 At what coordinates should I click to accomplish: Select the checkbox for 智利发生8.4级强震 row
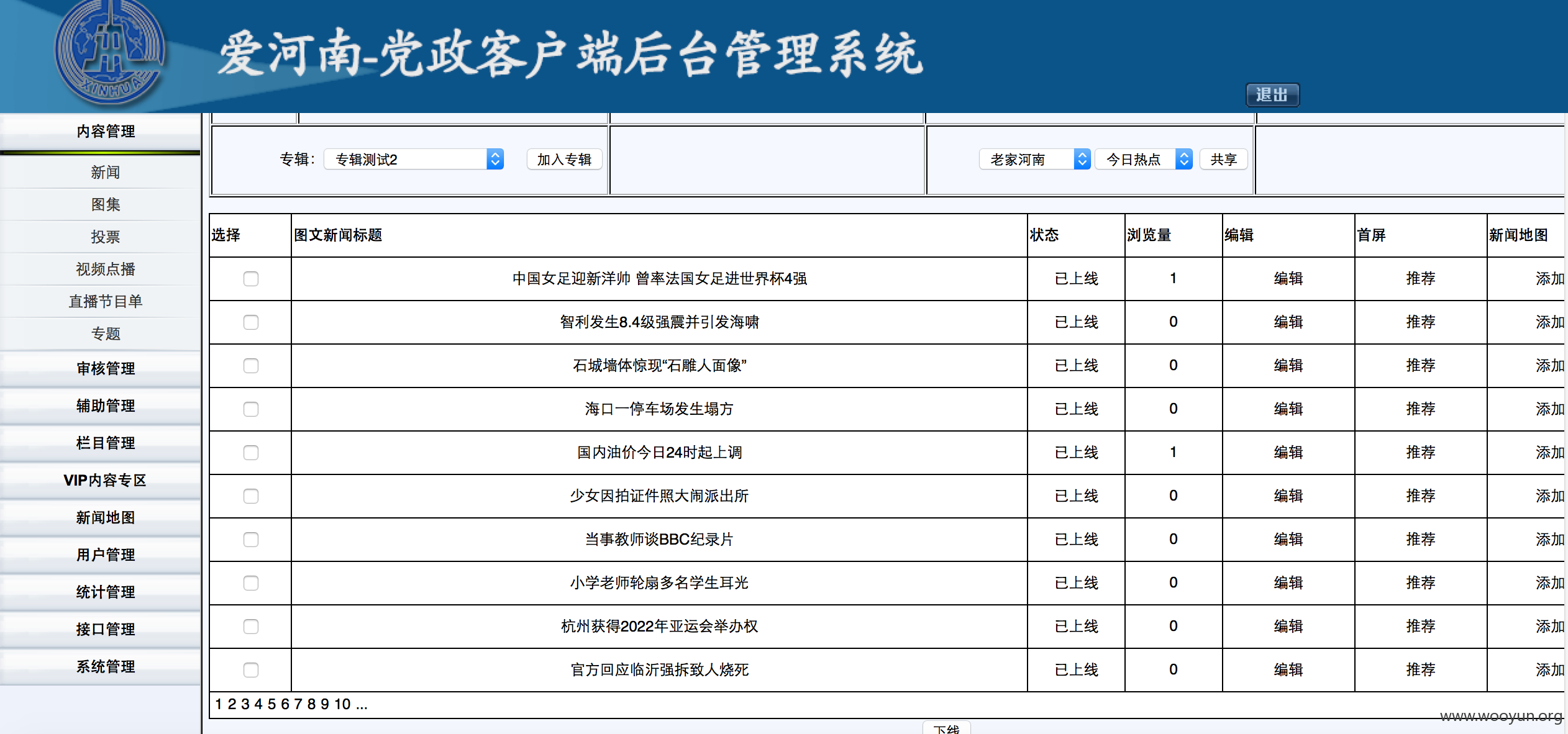coord(251,322)
